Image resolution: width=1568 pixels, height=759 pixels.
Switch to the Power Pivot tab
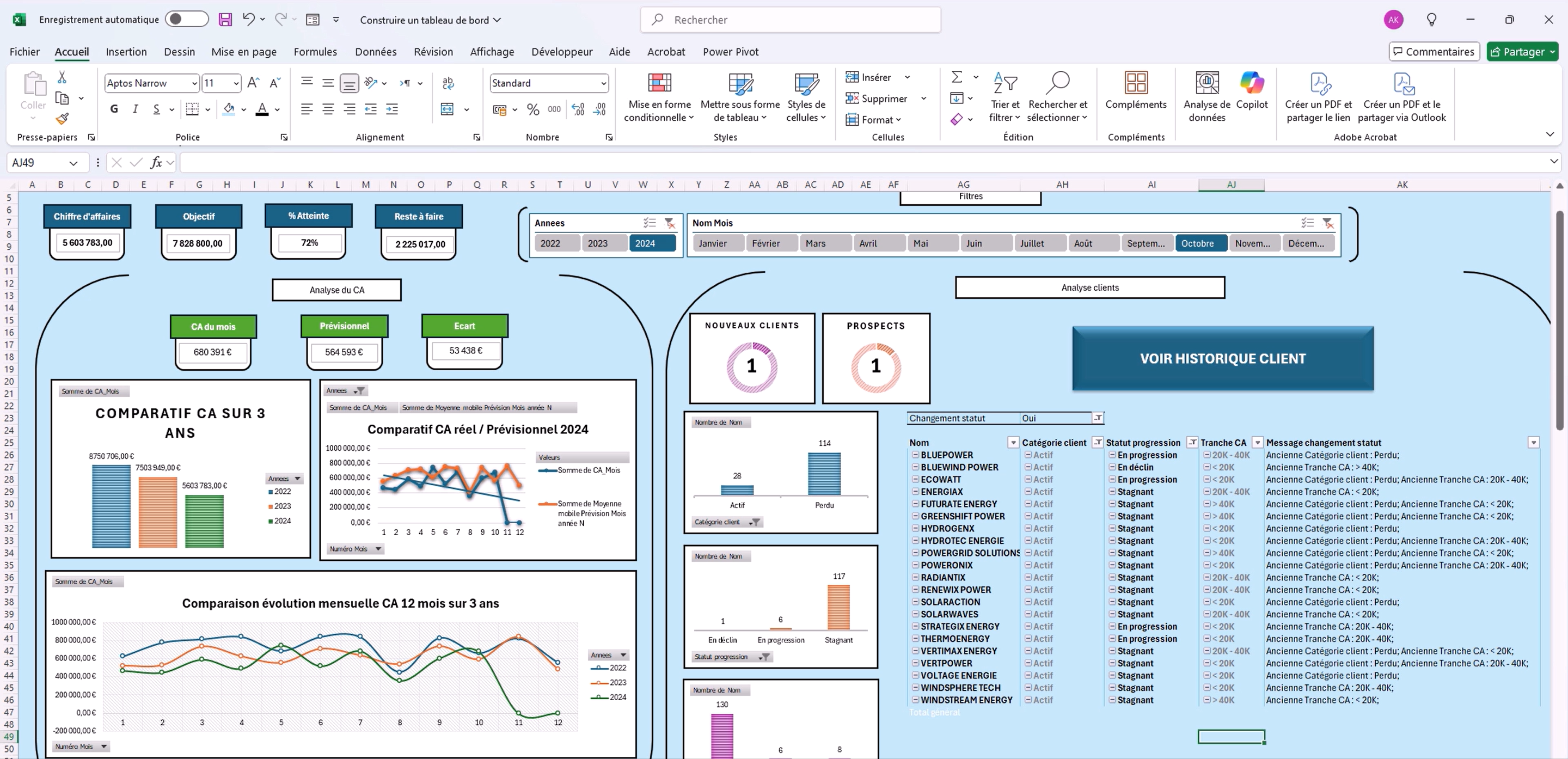[730, 52]
